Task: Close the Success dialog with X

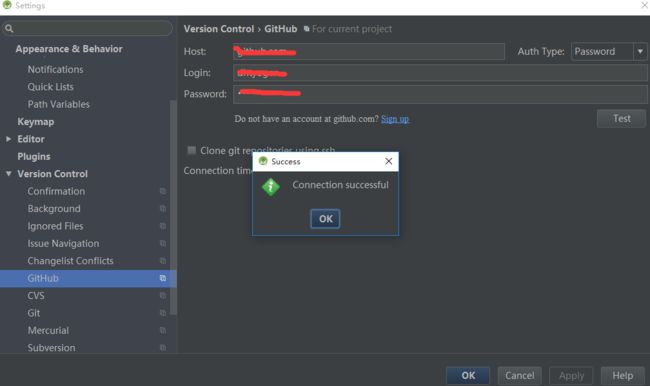Action: (x=388, y=161)
